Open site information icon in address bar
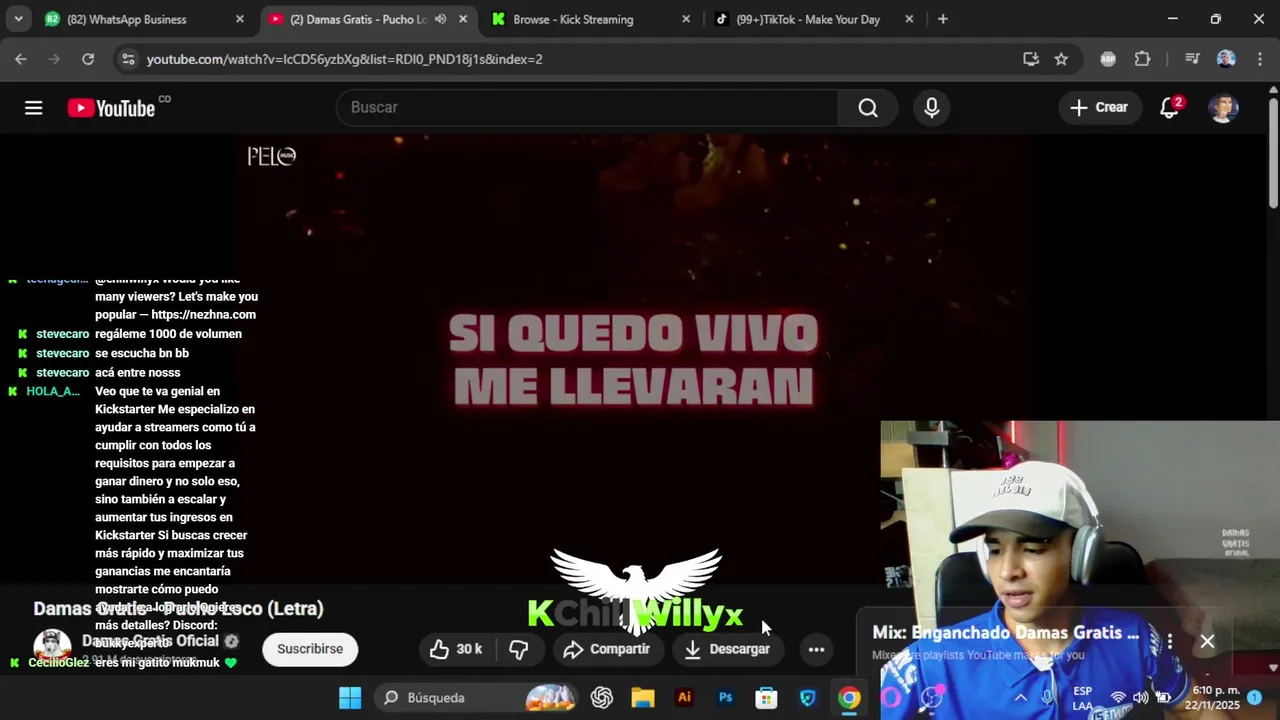 click(128, 59)
